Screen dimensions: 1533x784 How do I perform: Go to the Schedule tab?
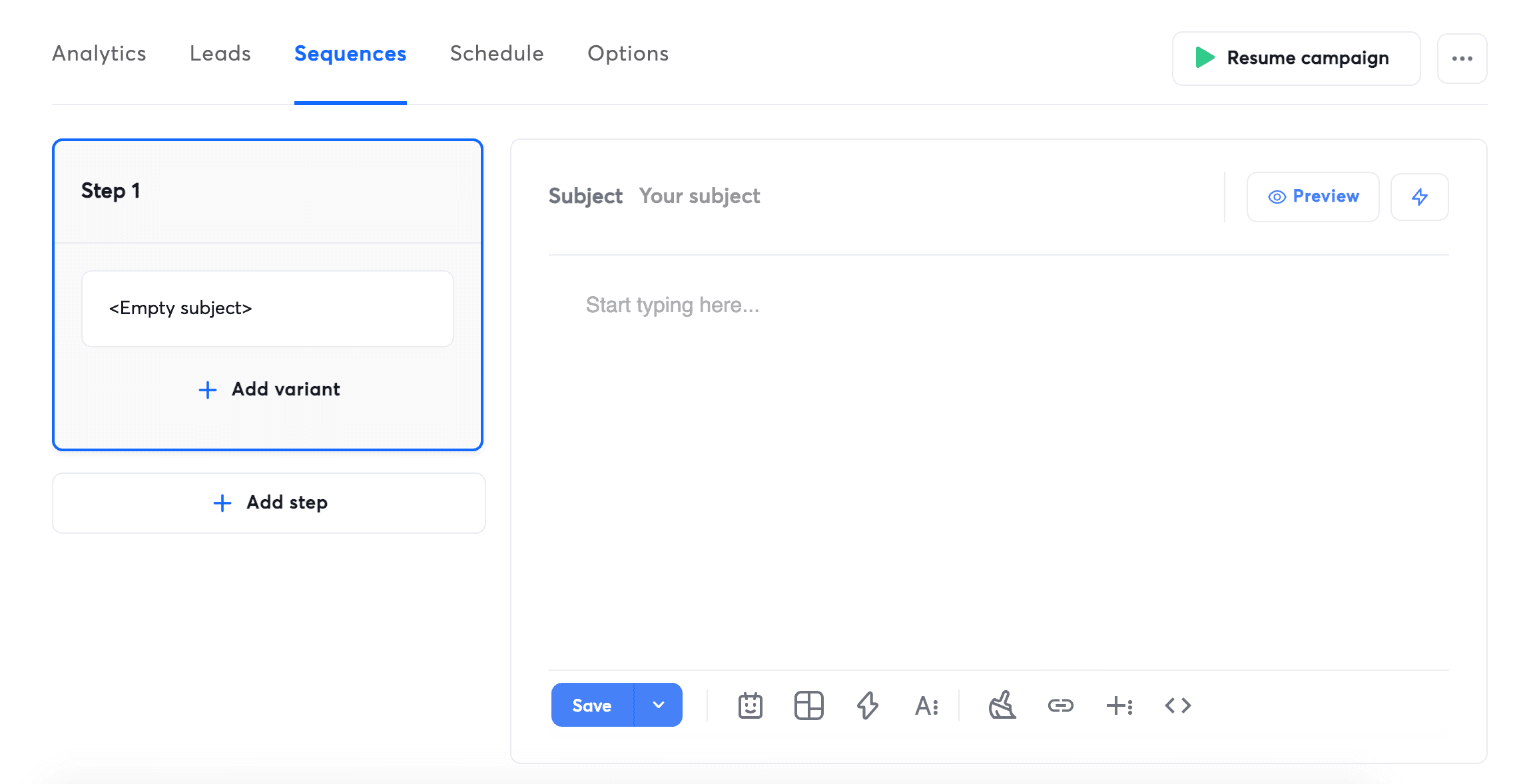[497, 54]
